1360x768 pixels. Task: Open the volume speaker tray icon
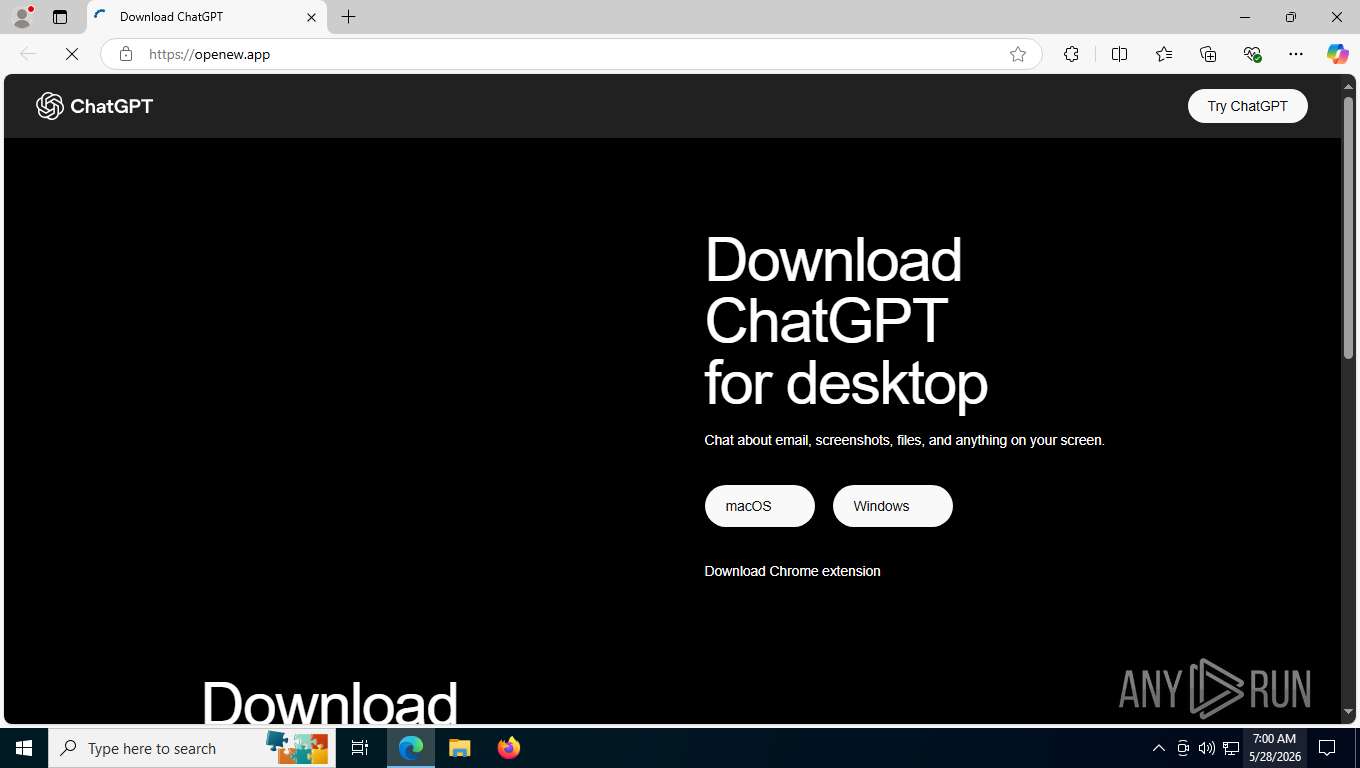1207,748
